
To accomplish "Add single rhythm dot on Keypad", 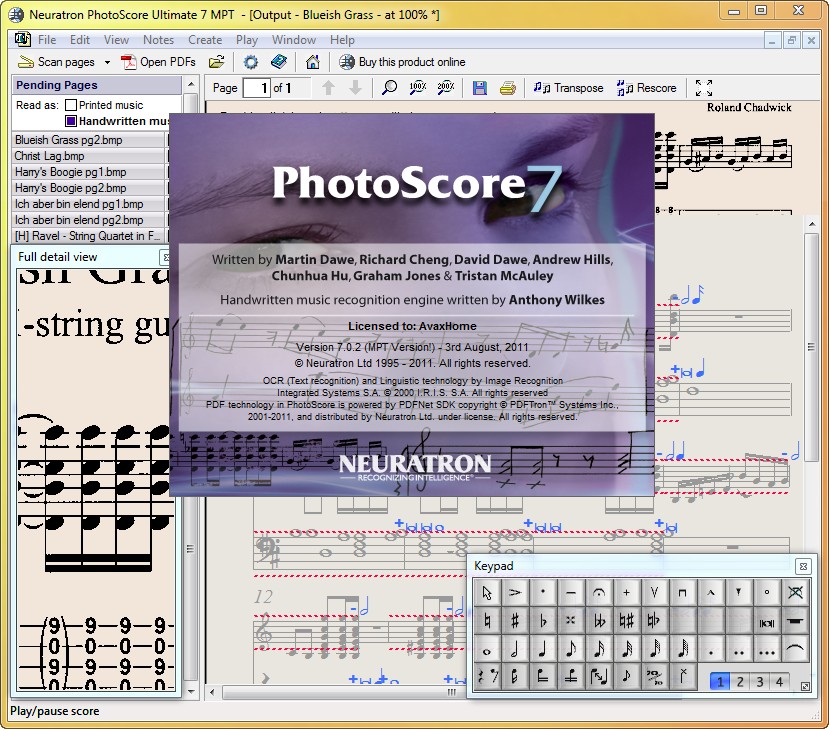I will tap(711, 649).
